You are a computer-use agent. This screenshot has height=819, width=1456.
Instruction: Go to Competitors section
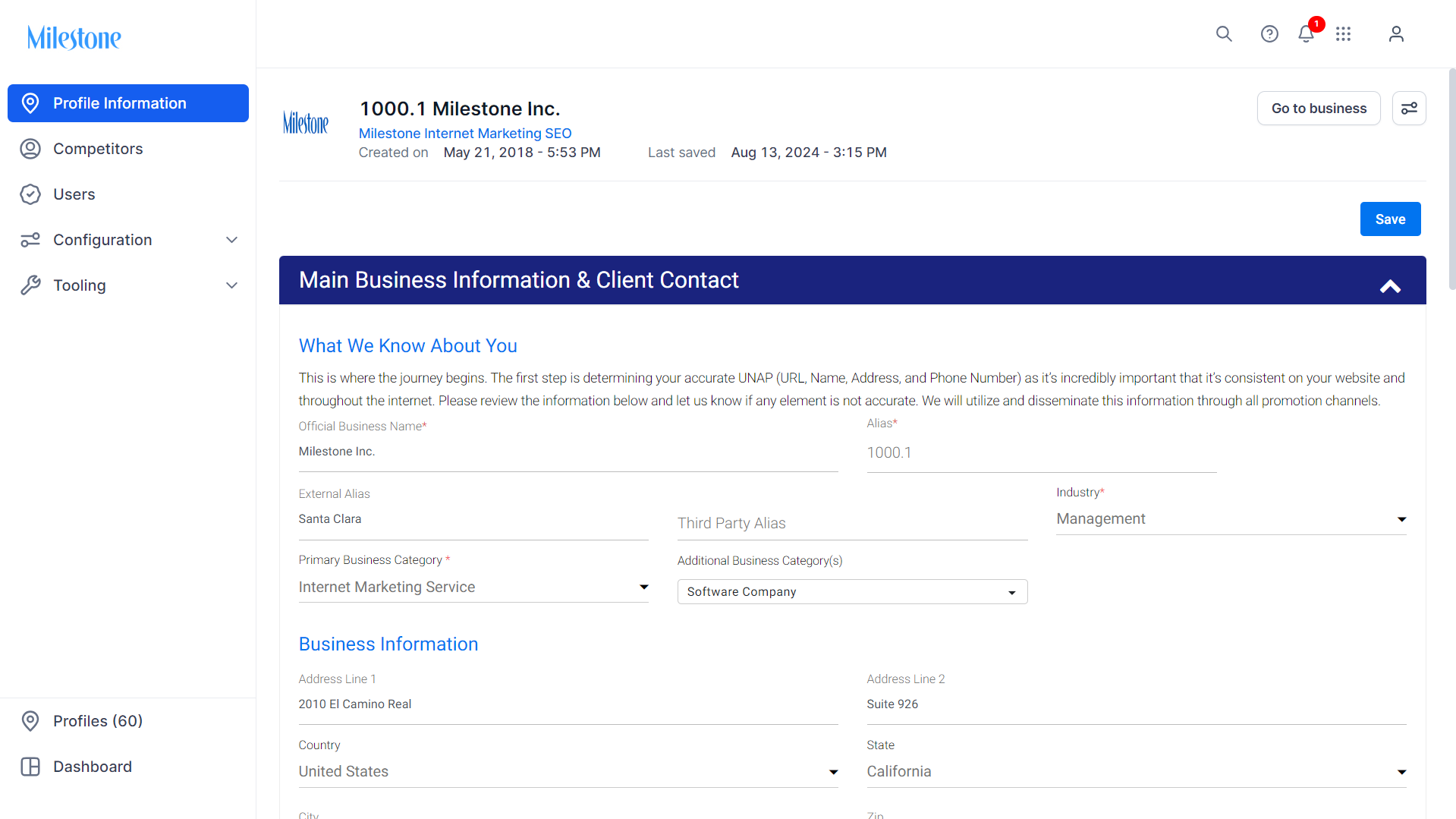click(128, 149)
